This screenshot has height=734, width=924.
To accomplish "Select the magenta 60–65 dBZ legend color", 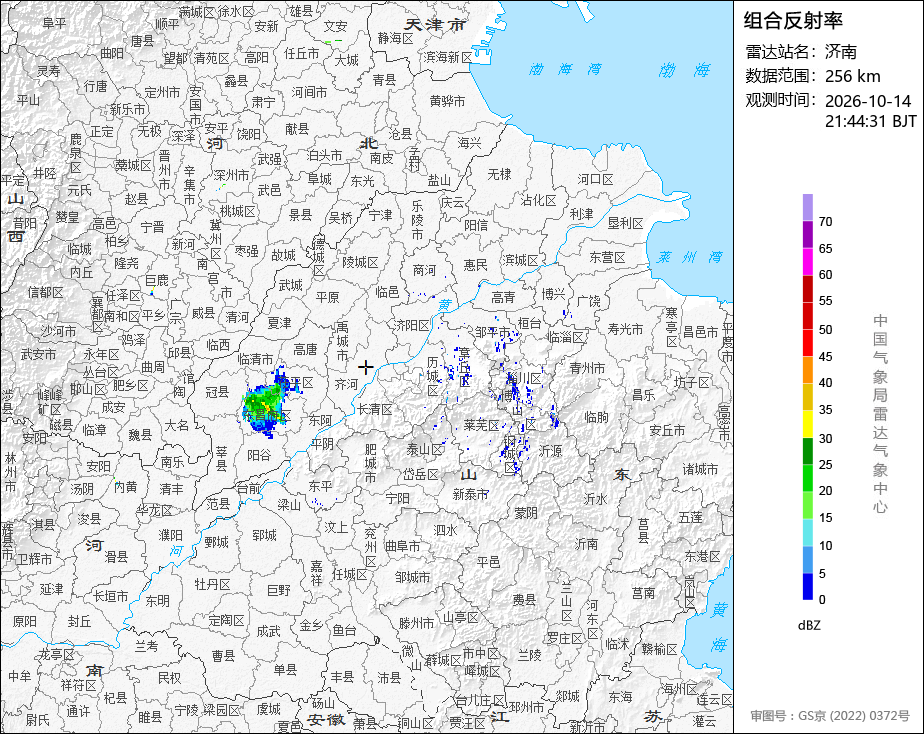I will [807, 262].
